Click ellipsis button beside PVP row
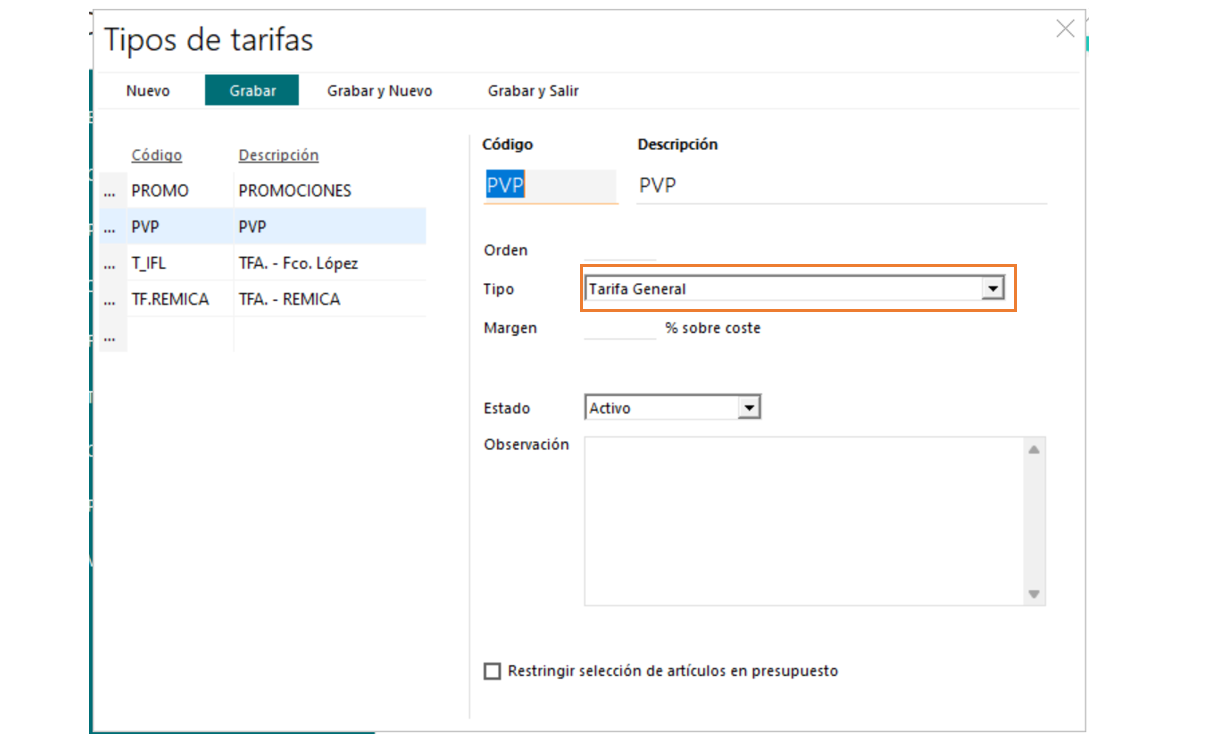1213x742 pixels. 110,227
